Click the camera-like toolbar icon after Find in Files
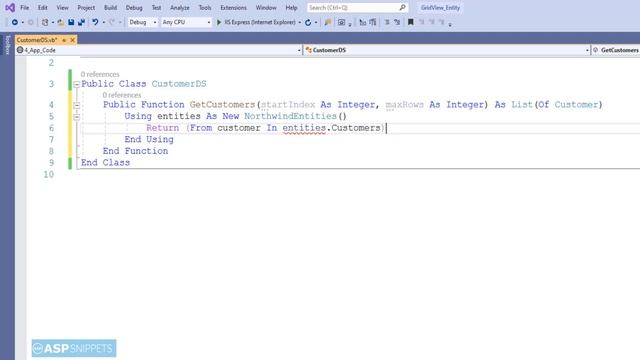 pos(342,22)
